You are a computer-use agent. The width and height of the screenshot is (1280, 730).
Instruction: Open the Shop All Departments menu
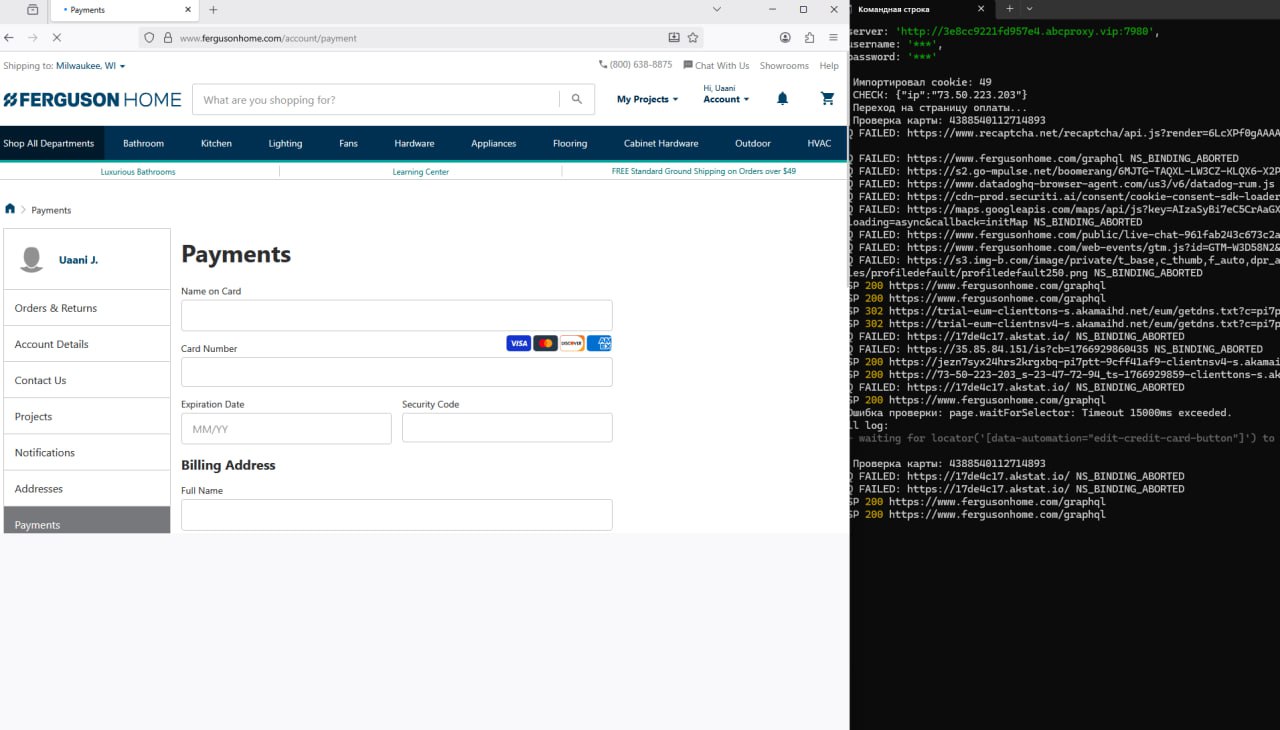(49, 143)
